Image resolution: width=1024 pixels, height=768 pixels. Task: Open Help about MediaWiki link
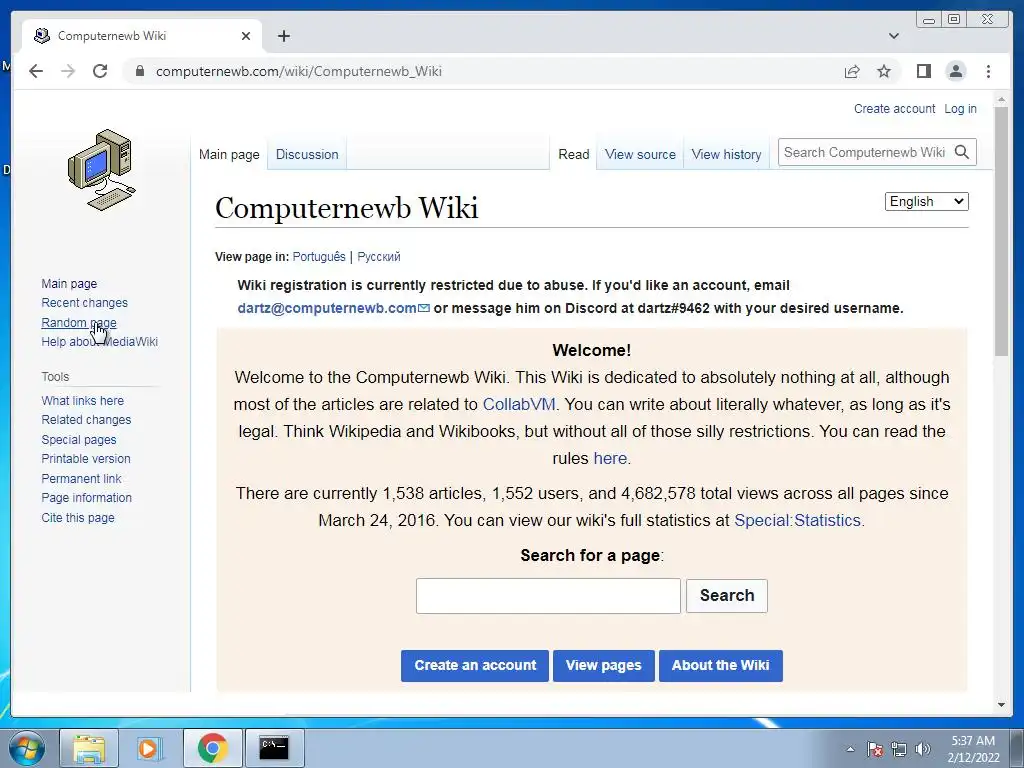[99, 342]
